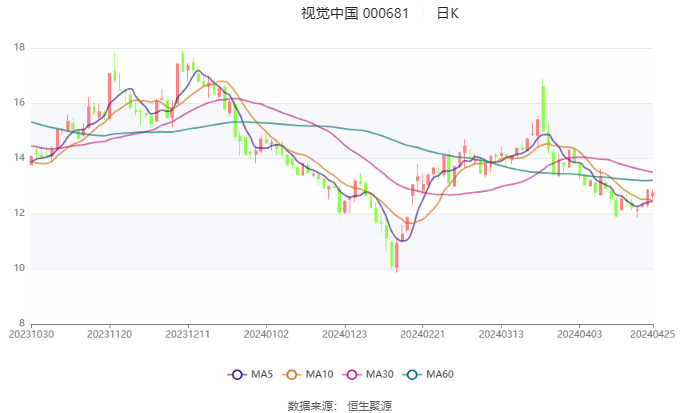Screen dimensions: 680x413
Task: Click the y-axis value 18
Action: (19, 48)
